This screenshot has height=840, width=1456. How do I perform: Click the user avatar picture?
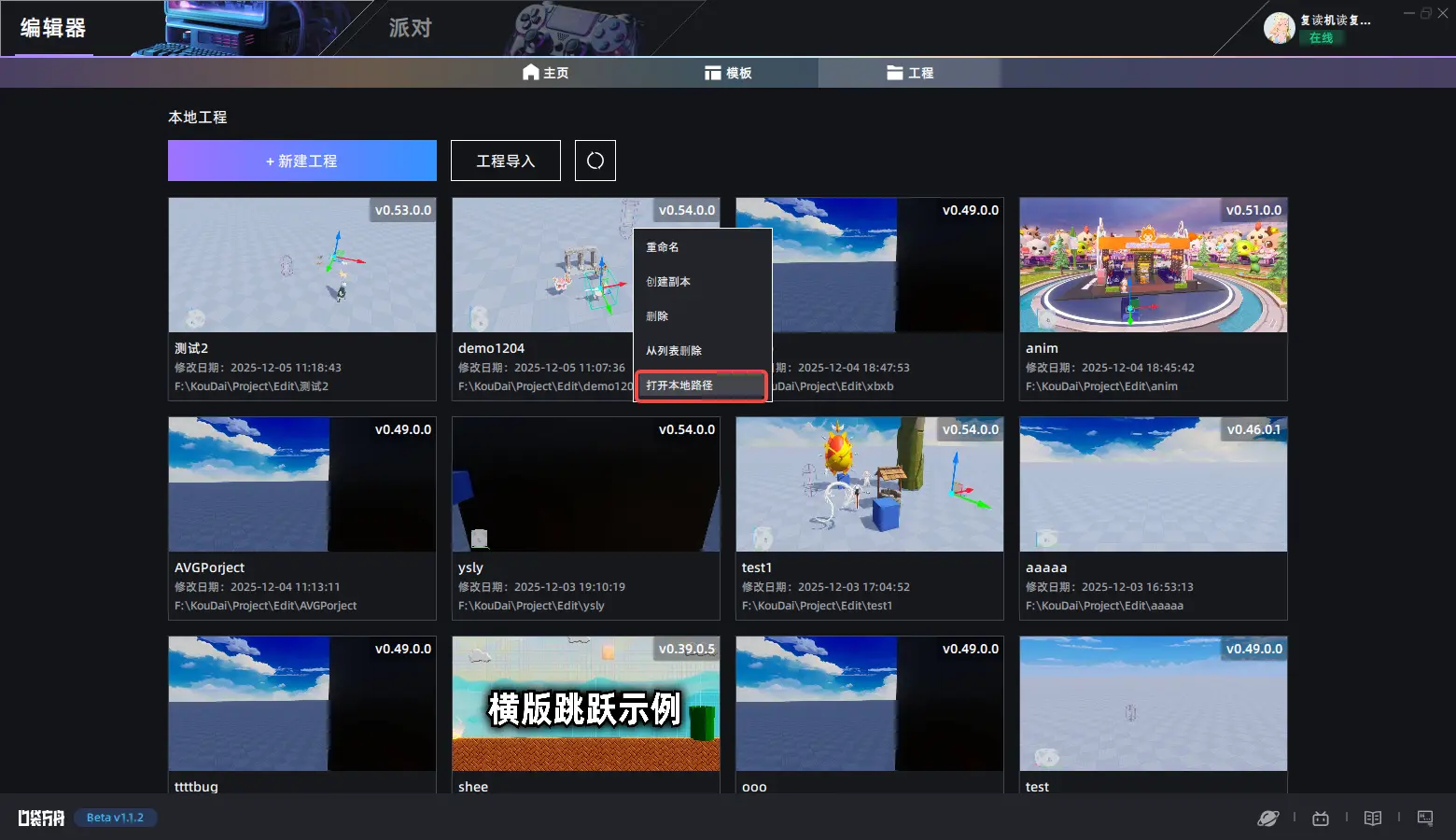click(1279, 28)
